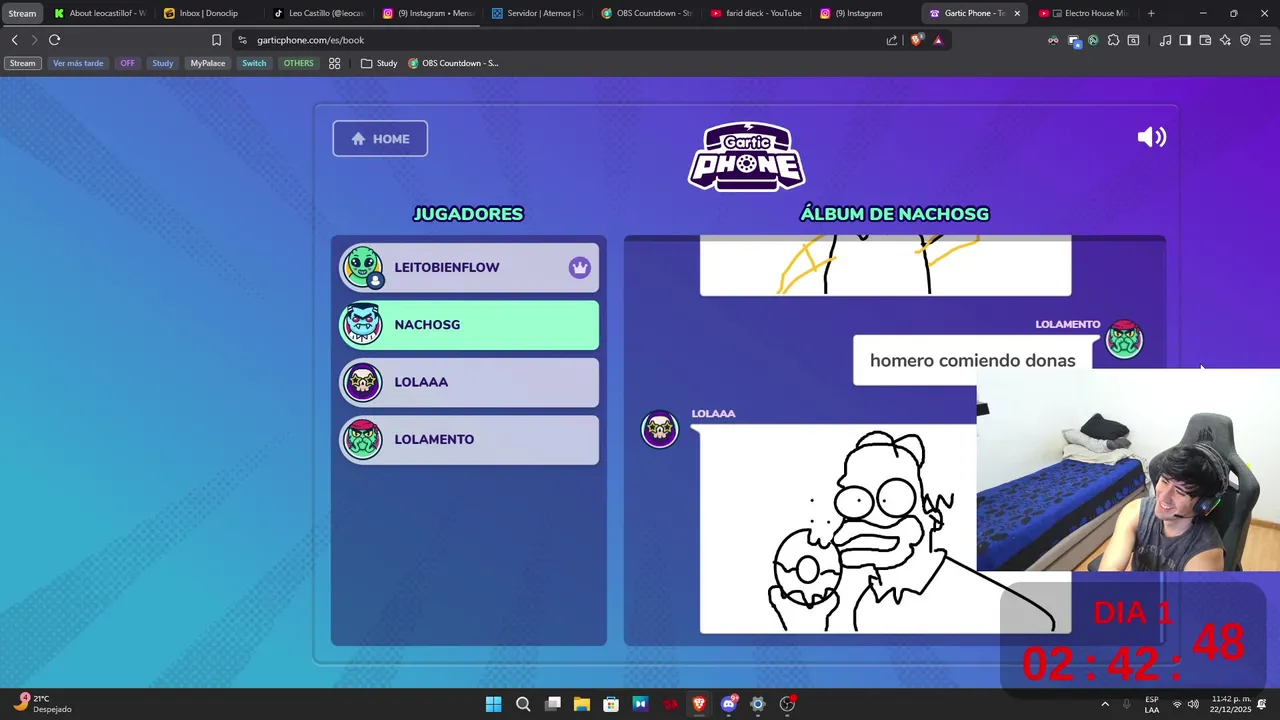1280x720 pixels.
Task: Open the Brave VPN shield icon
Action: tap(1245, 40)
